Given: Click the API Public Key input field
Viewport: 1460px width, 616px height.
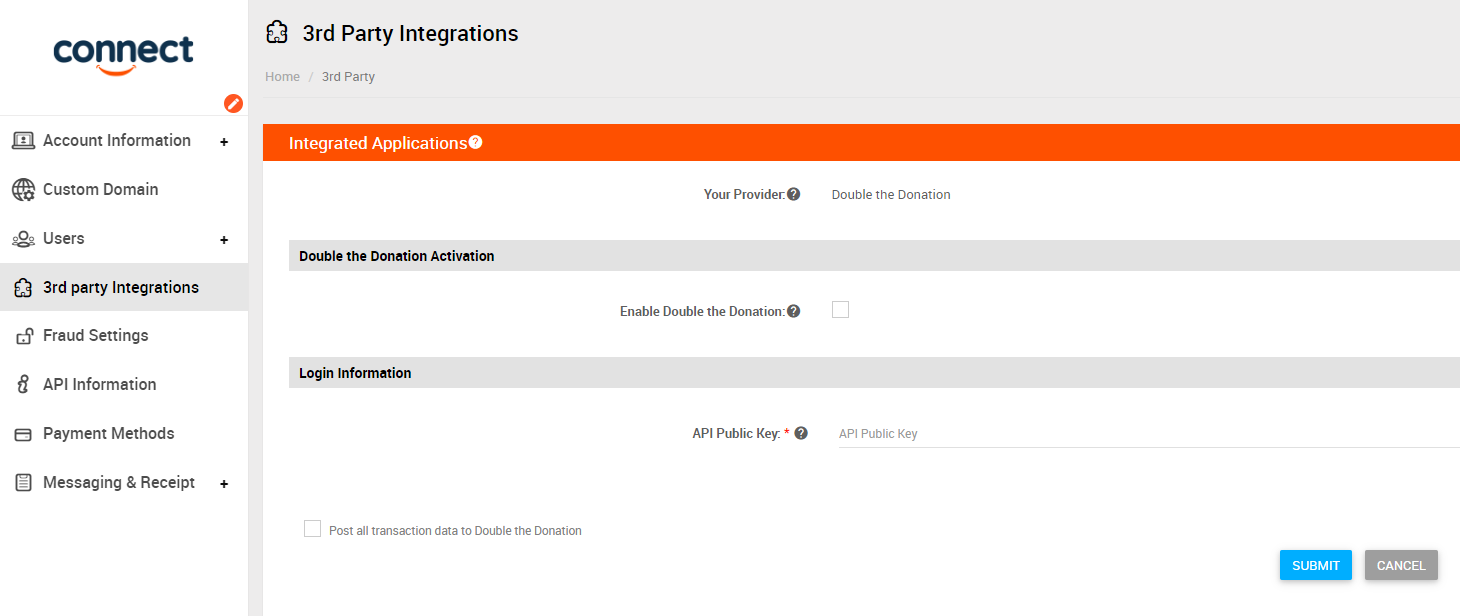Looking at the screenshot, I should 1147,434.
